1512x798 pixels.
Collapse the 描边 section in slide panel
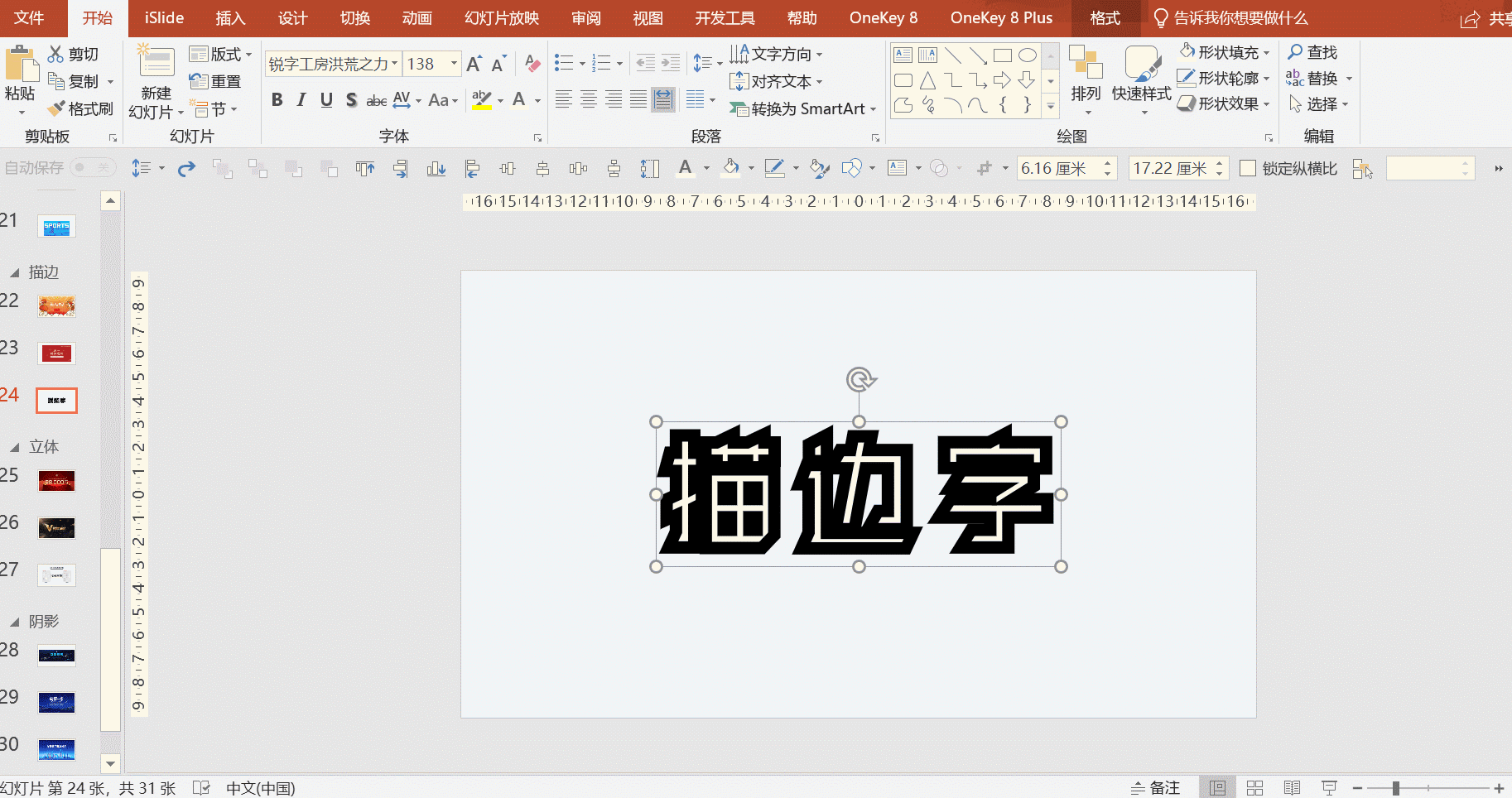[x=15, y=272]
